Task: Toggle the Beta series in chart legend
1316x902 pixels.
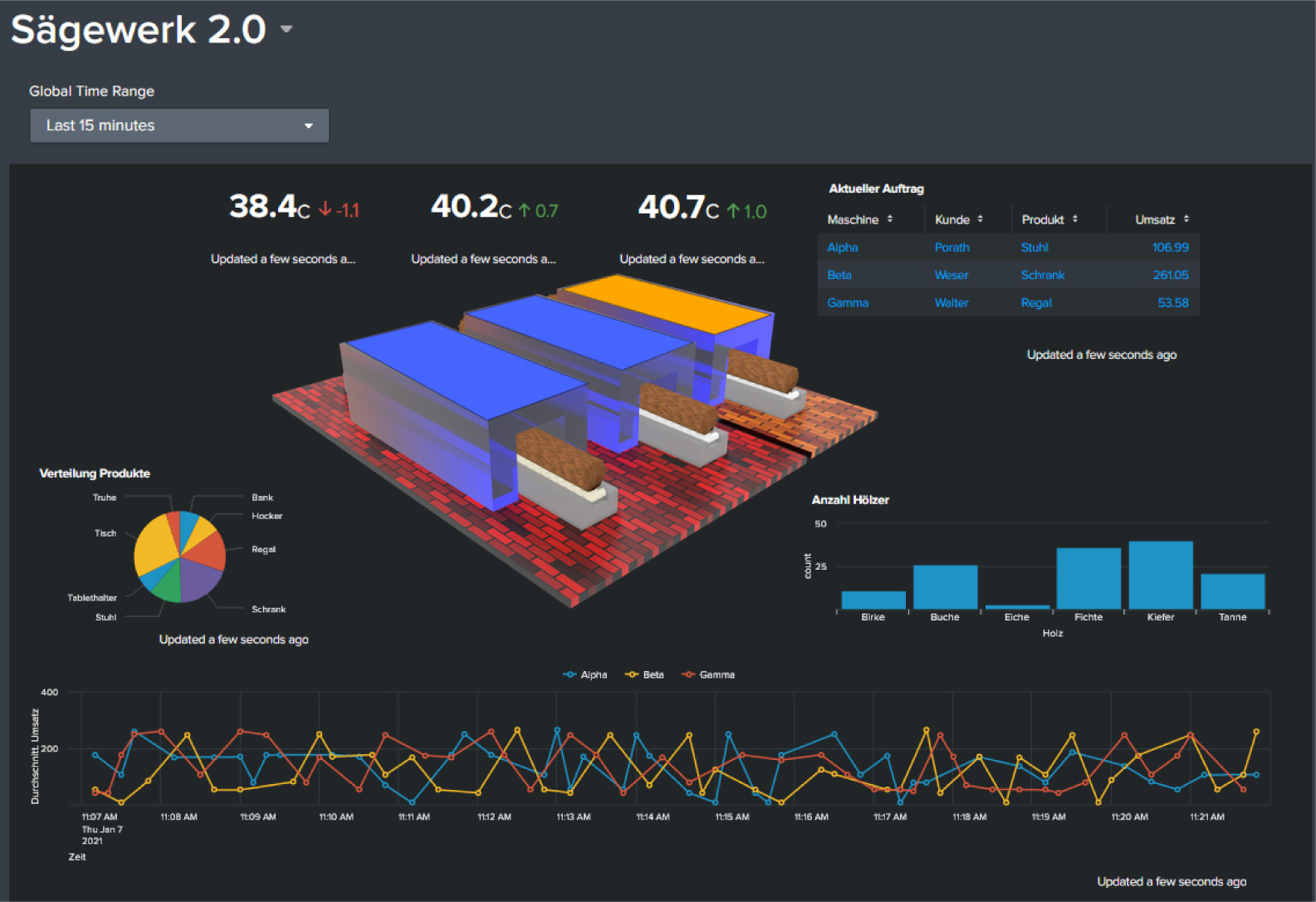Action: click(x=645, y=674)
